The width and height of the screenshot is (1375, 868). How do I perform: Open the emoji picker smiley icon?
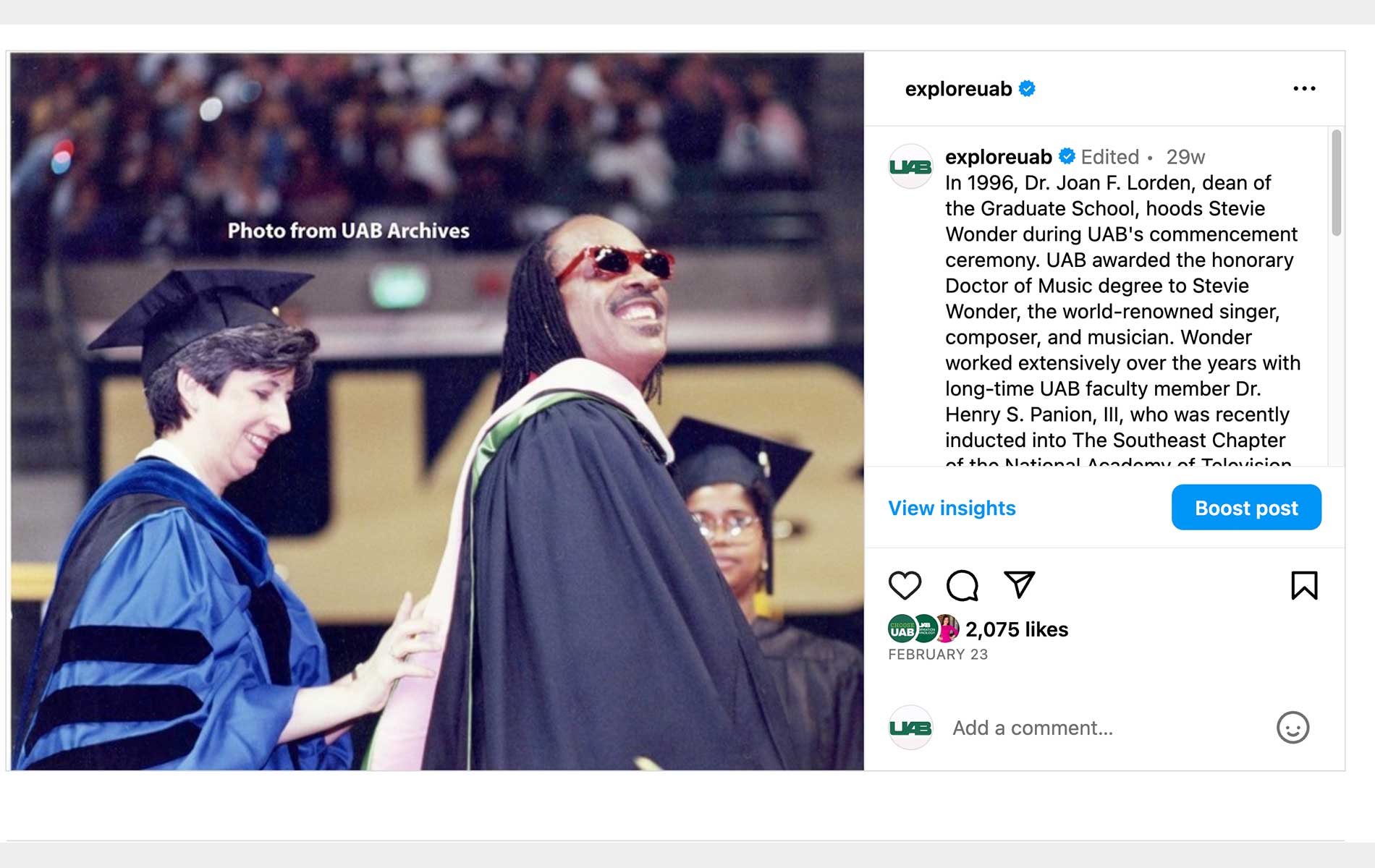pyautogui.click(x=1292, y=728)
